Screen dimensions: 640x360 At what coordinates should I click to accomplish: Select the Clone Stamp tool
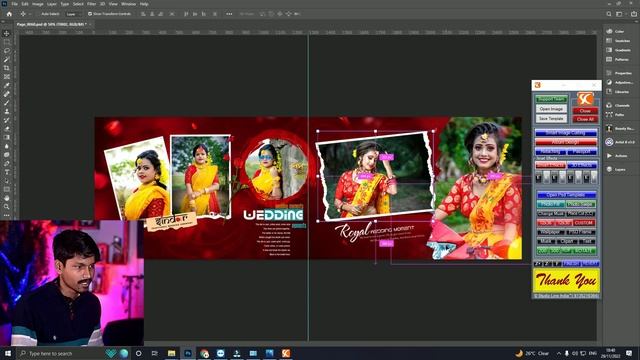click(x=7, y=111)
